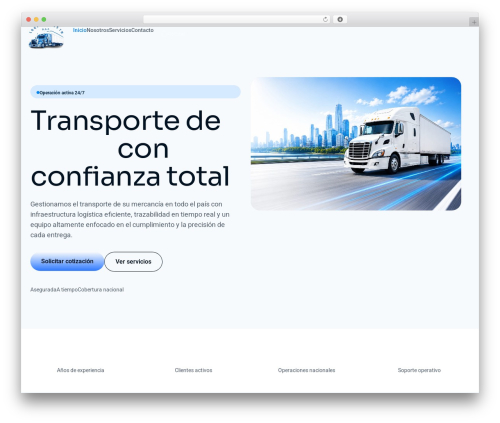Click the browser address bar

[236, 20]
